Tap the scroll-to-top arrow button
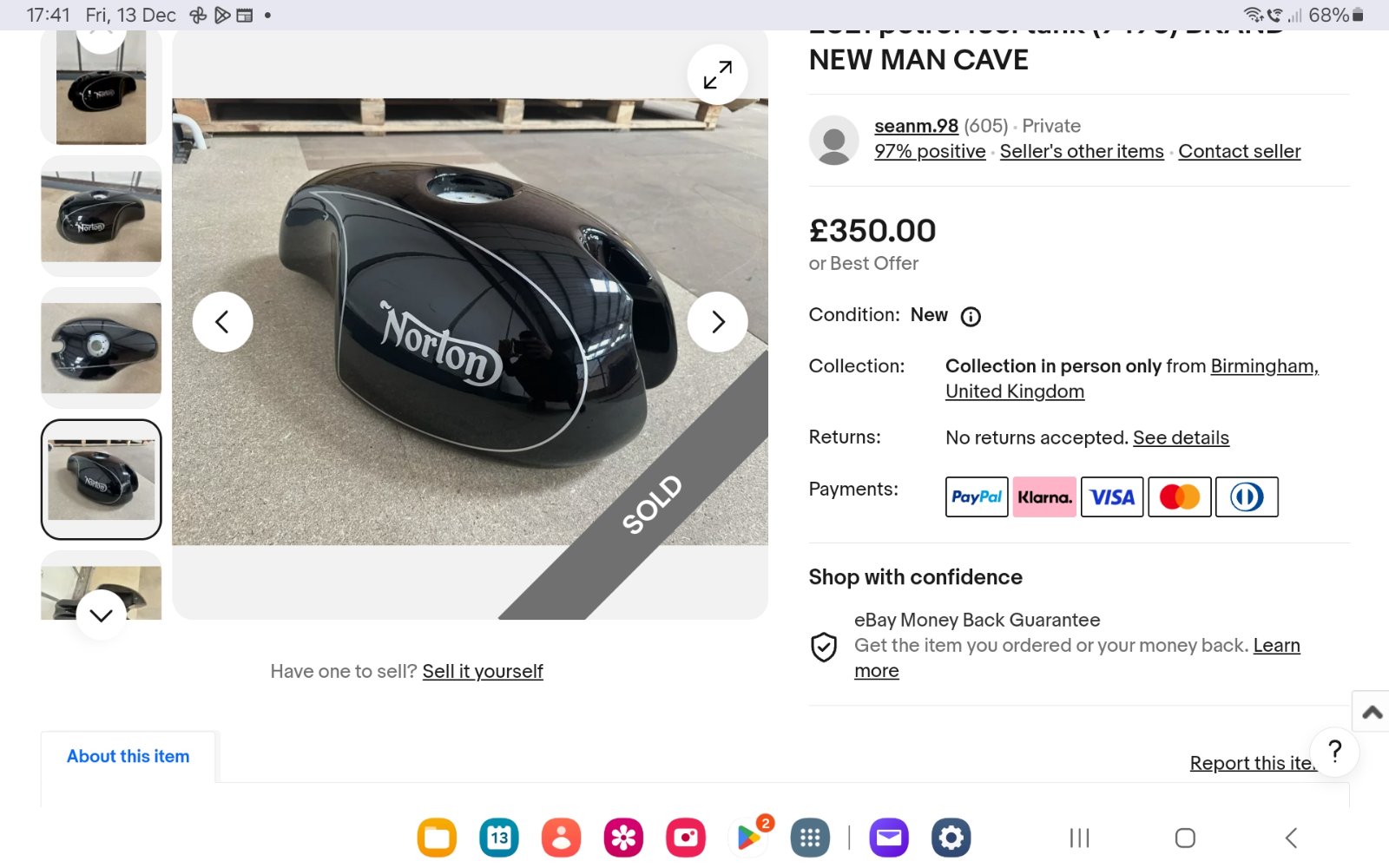The image size is (1389, 868). 1372,713
